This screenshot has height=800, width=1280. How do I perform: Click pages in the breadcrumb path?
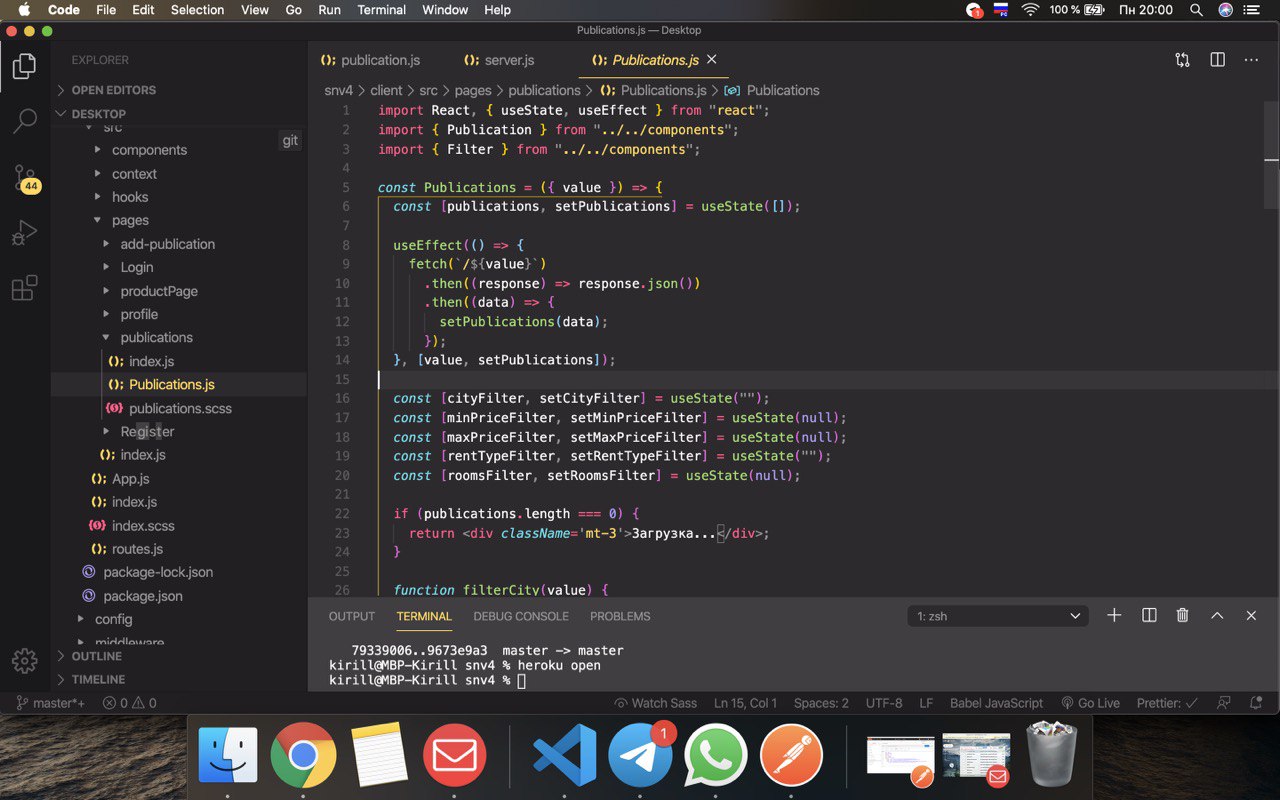(x=473, y=90)
